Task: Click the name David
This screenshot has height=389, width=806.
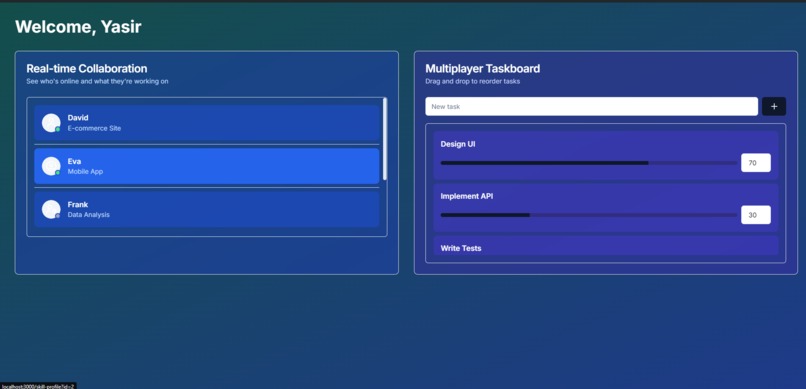Action: (78, 118)
